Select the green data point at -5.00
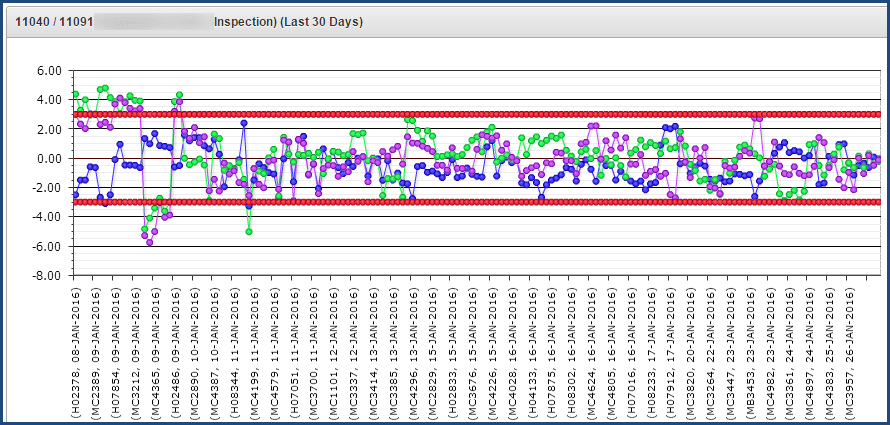 (249, 232)
